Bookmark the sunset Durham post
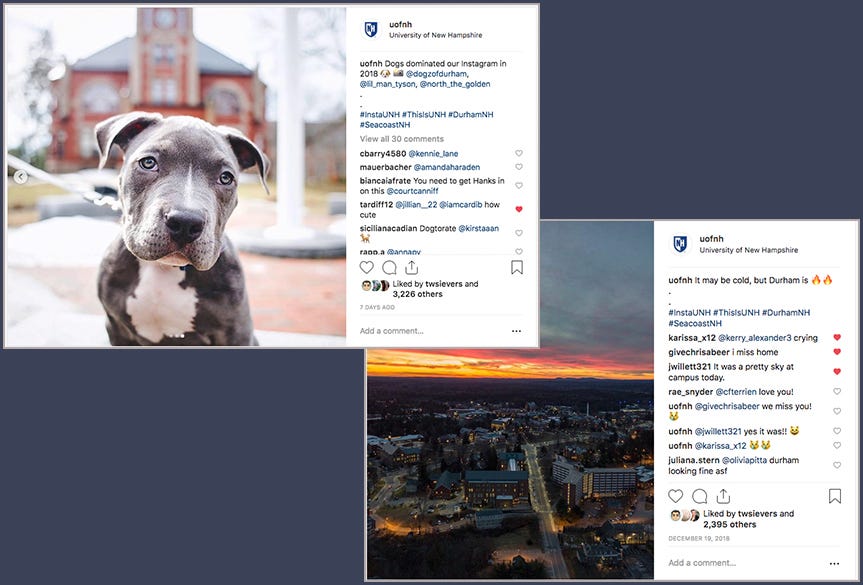The height and width of the screenshot is (585, 863). (x=835, y=496)
